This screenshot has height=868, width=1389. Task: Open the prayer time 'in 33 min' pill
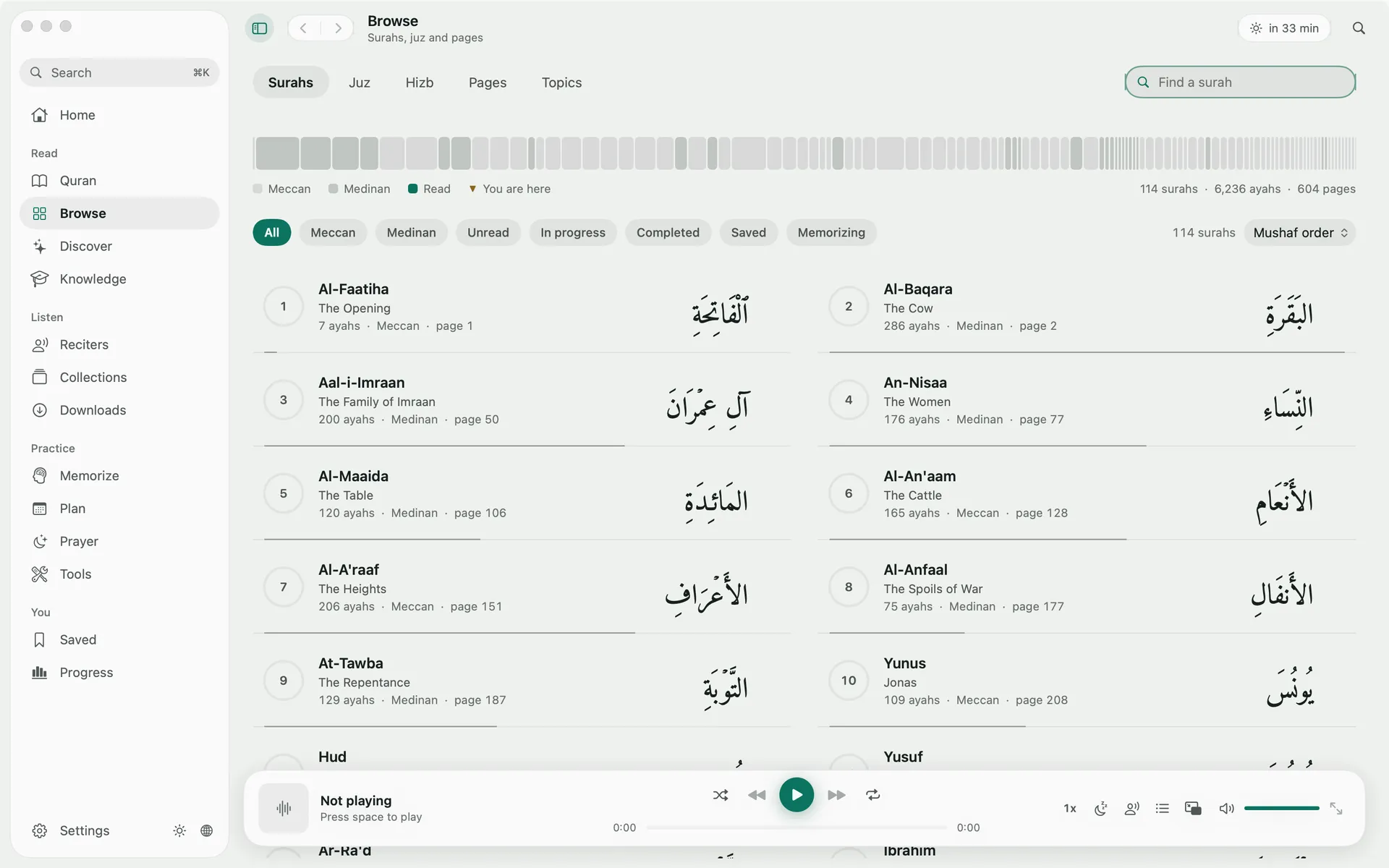pyautogui.click(x=1284, y=28)
